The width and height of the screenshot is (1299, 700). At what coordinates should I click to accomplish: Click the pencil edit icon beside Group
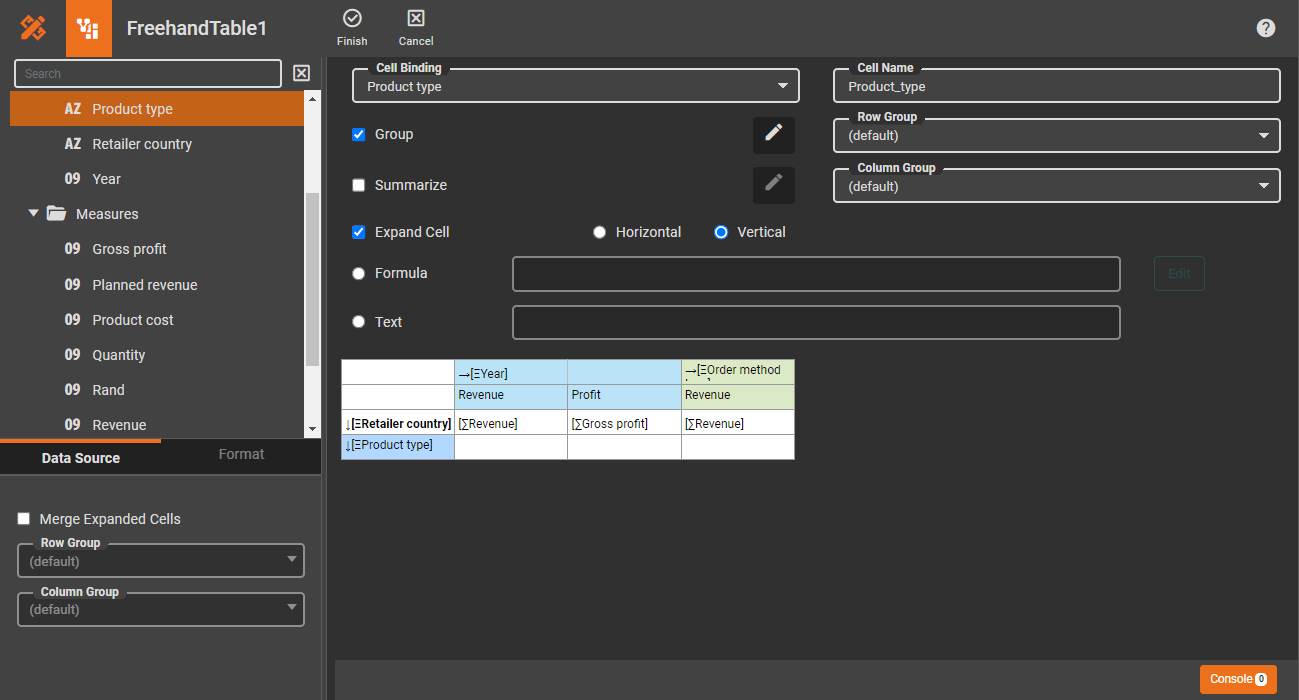pyautogui.click(x=773, y=134)
